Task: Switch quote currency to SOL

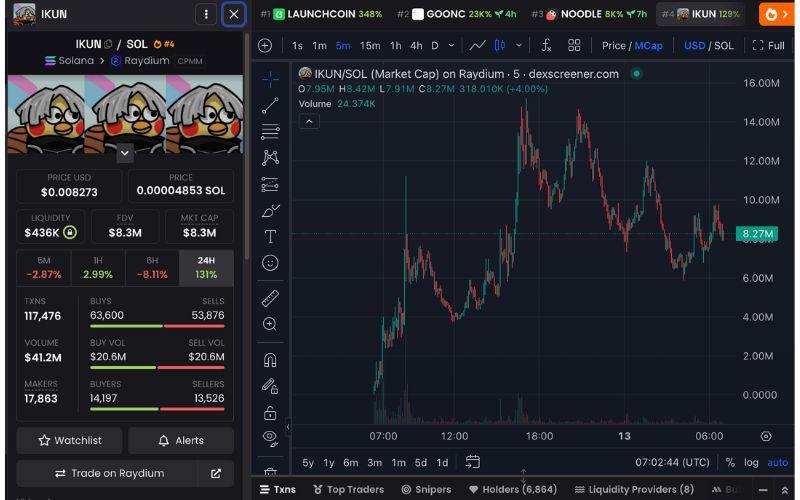Action: (x=723, y=45)
